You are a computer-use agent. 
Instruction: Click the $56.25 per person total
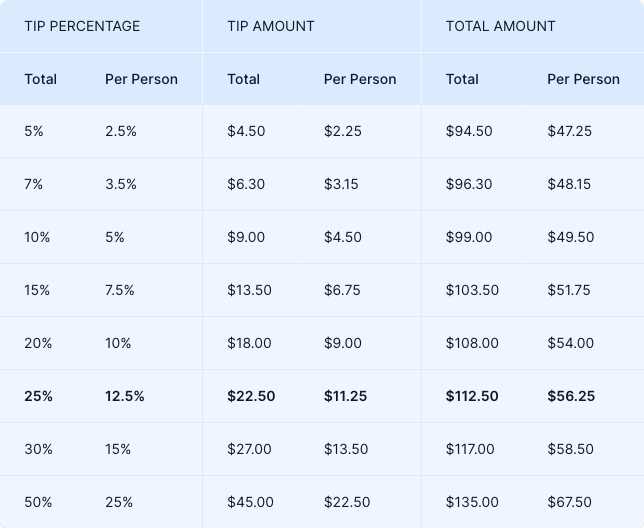click(571, 396)
